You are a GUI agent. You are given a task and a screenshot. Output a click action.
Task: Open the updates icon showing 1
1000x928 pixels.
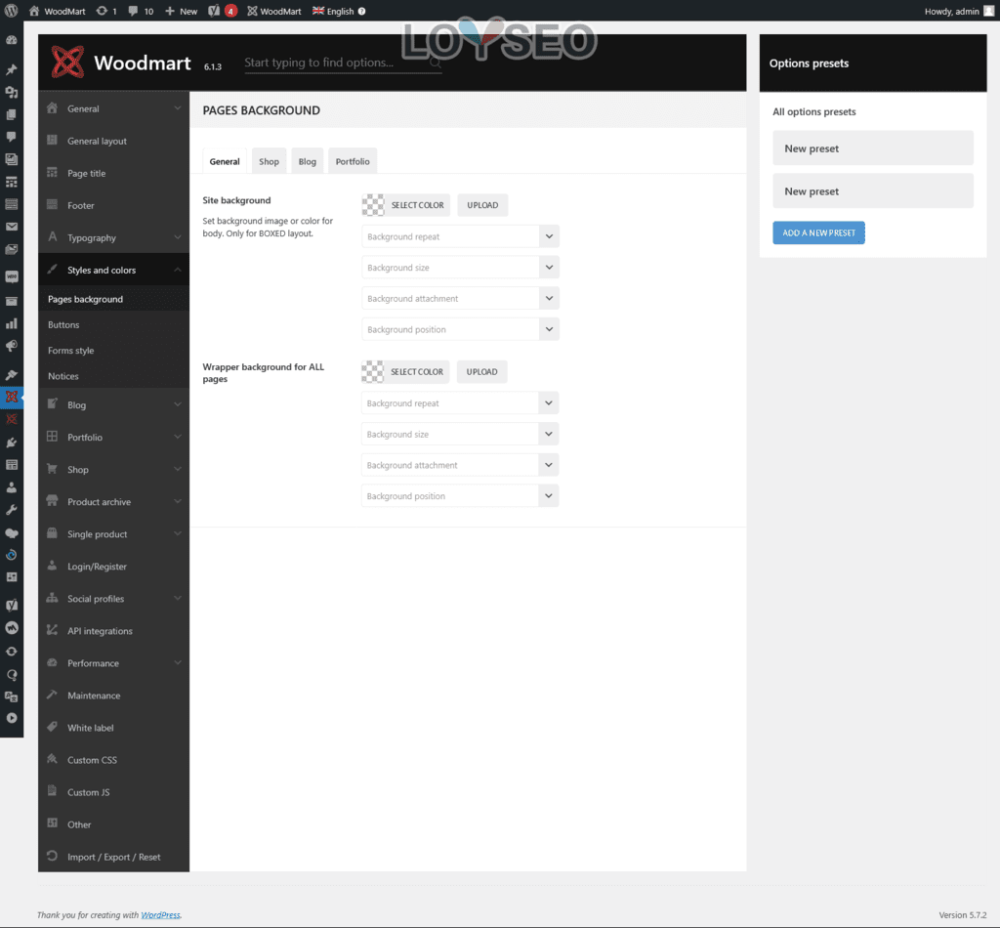tap(101, 11)
